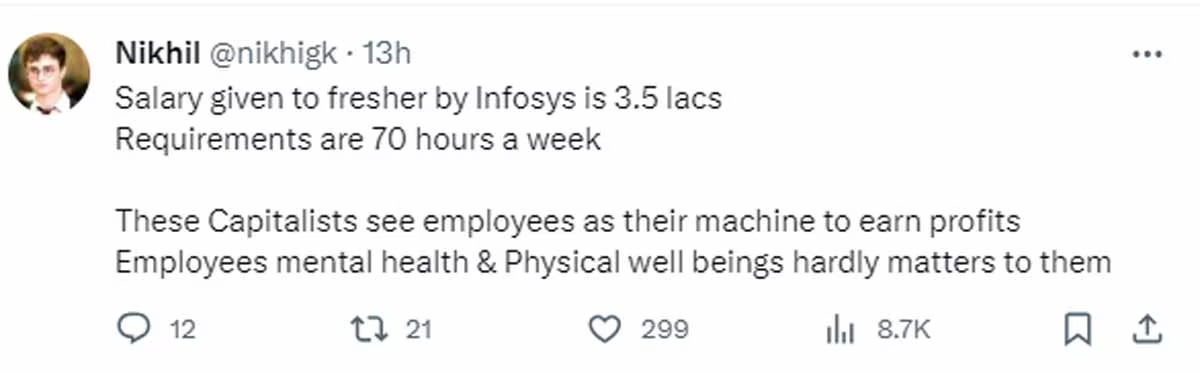The width and height of the screenshot is (1200, 373).
Task: Click the reply count 12
Action: [182, 329]
